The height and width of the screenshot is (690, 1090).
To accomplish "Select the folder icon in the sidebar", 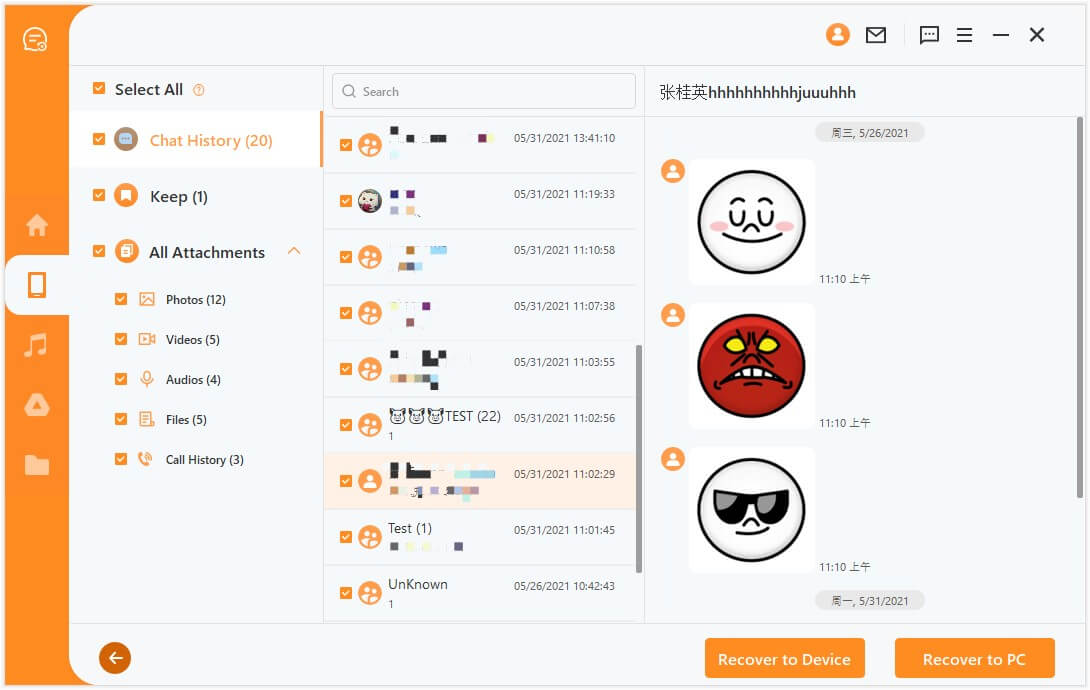I will (37, 462).
